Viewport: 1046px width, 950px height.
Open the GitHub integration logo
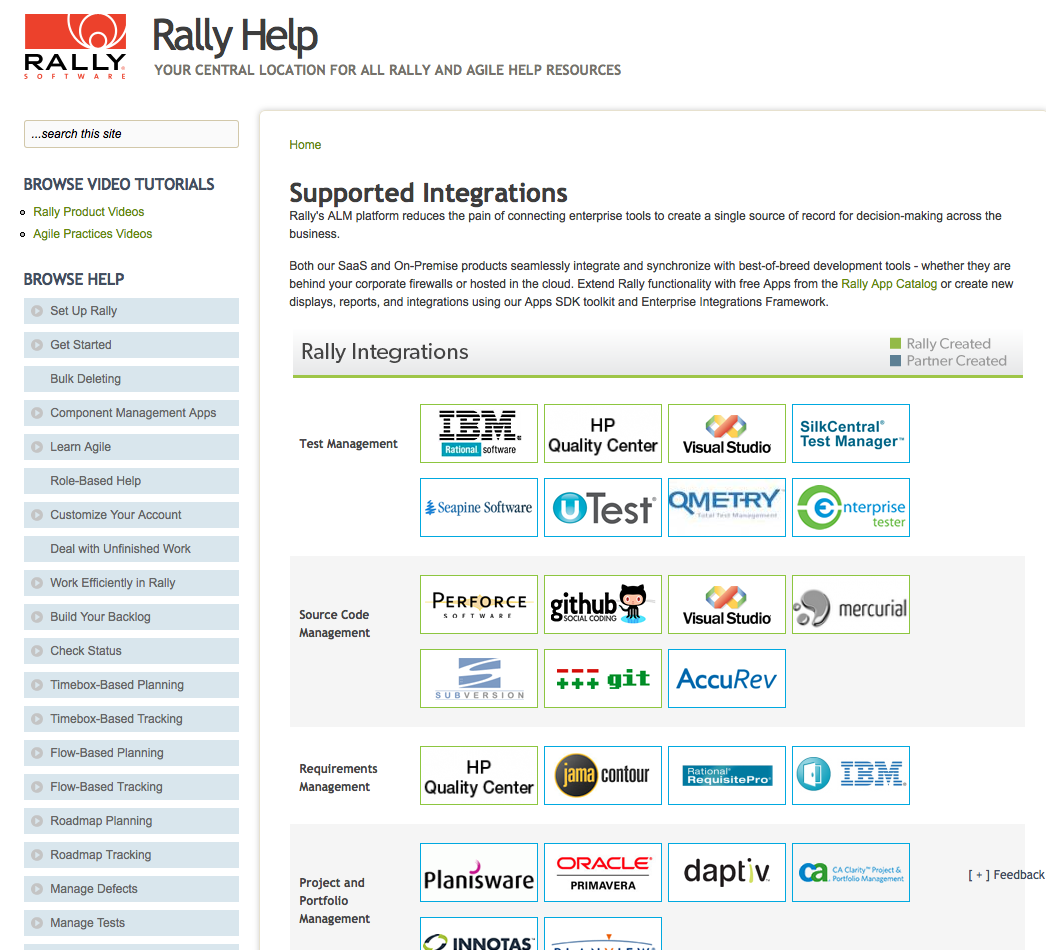click(x=602, y=605)
